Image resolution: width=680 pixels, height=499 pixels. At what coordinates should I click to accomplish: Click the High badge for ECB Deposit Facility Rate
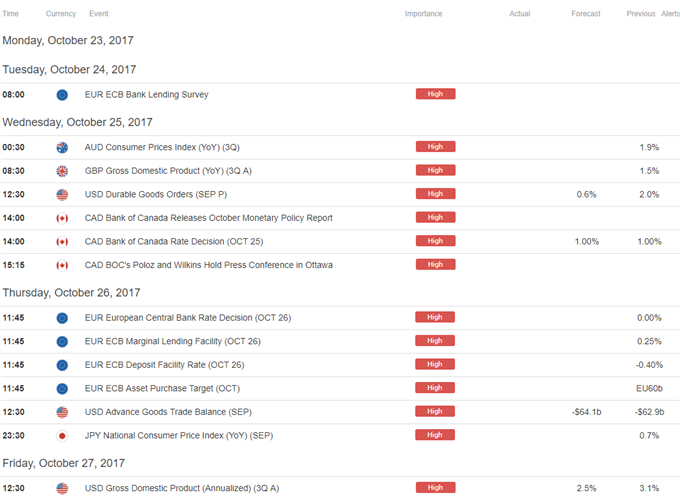[x=435, y=364]
